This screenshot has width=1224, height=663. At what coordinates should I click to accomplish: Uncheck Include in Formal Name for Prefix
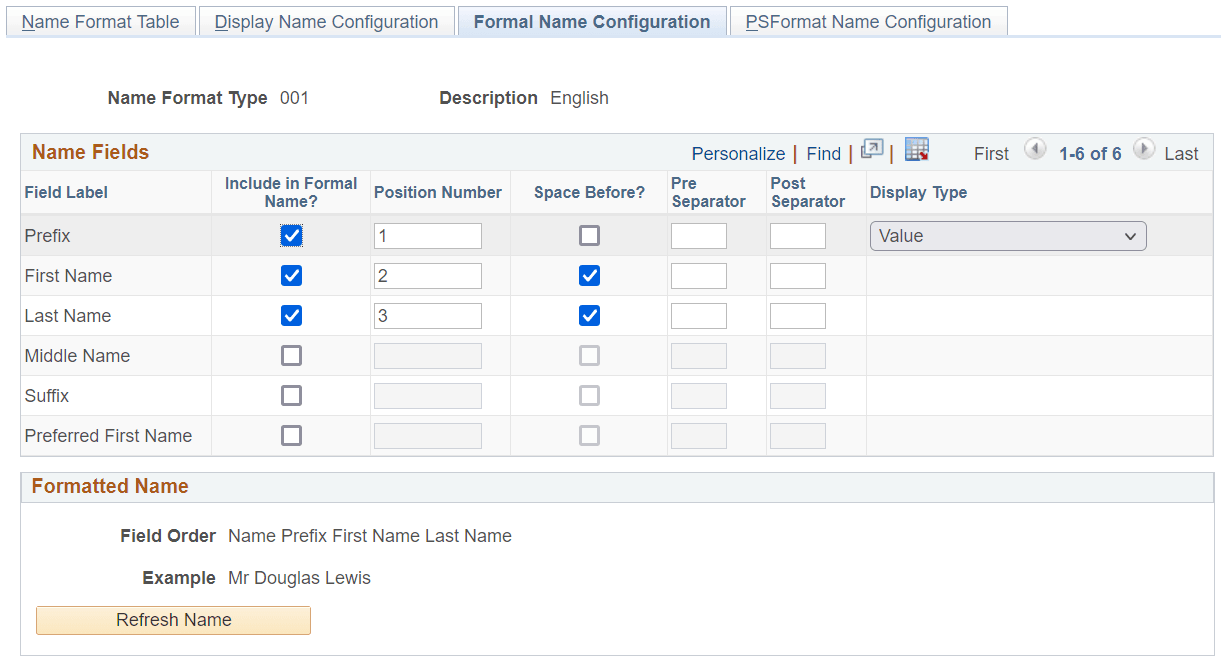pos(291,235)
